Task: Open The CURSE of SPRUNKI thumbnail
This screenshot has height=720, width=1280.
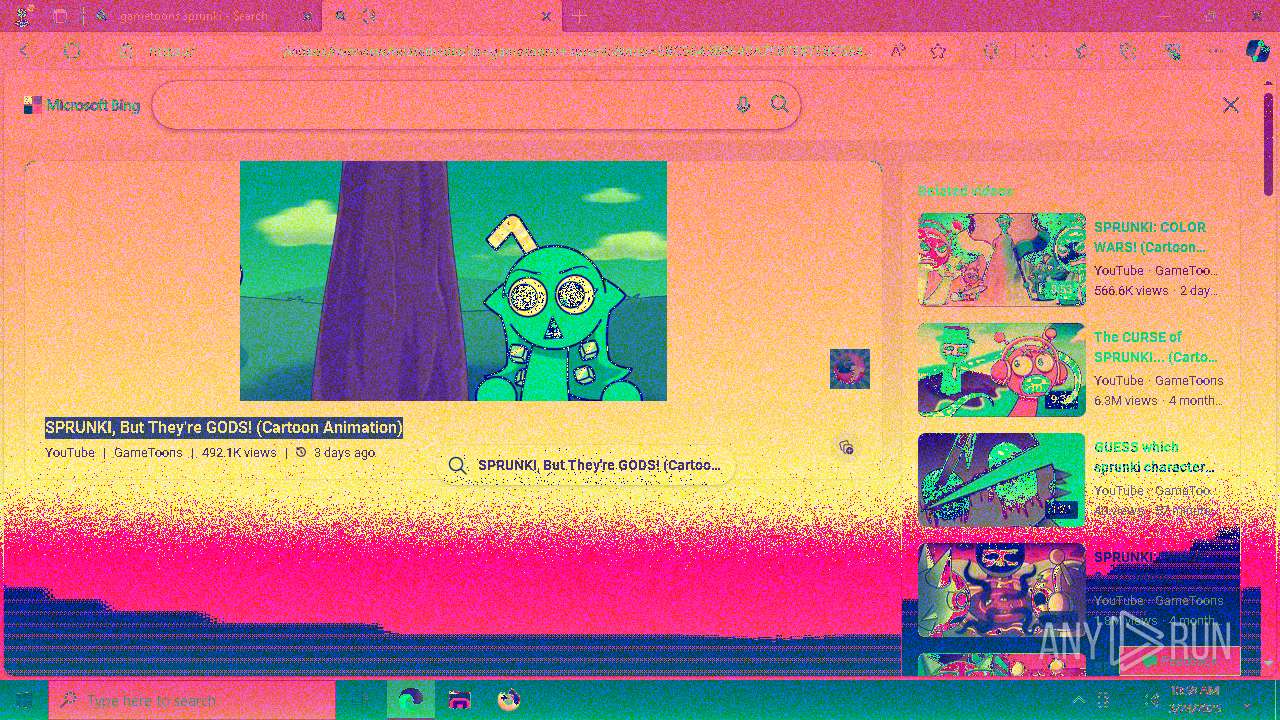Action: 1002,370
